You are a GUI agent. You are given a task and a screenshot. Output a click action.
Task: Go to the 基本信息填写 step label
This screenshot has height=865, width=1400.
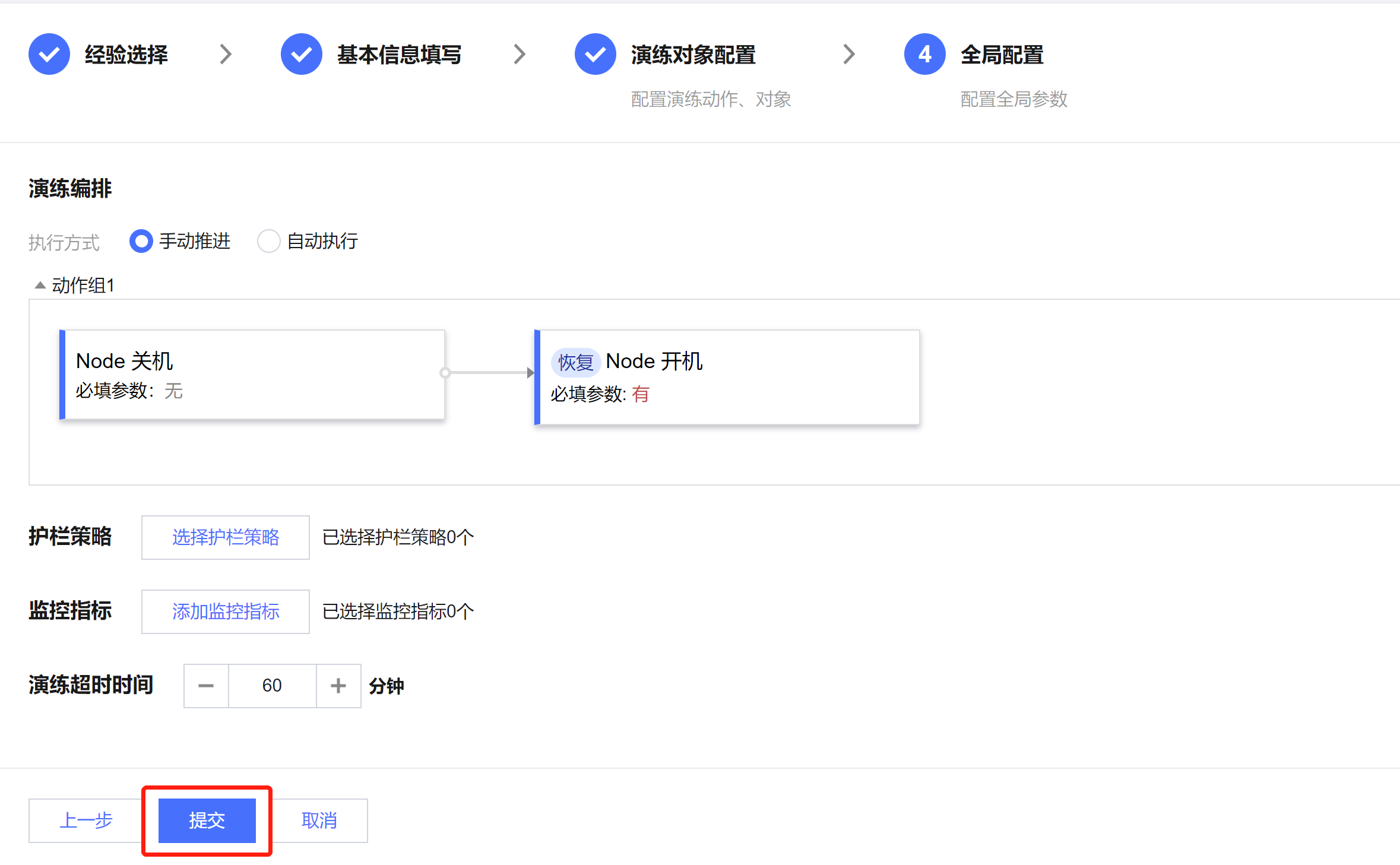pos(399,55)
